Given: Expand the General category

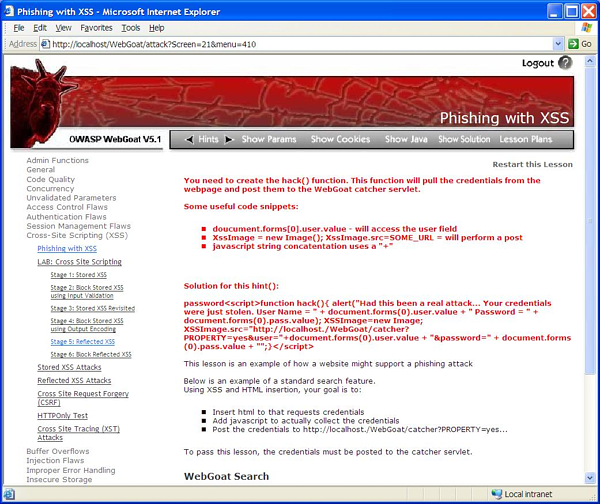Looking at the screenshot, I should 41,170.
